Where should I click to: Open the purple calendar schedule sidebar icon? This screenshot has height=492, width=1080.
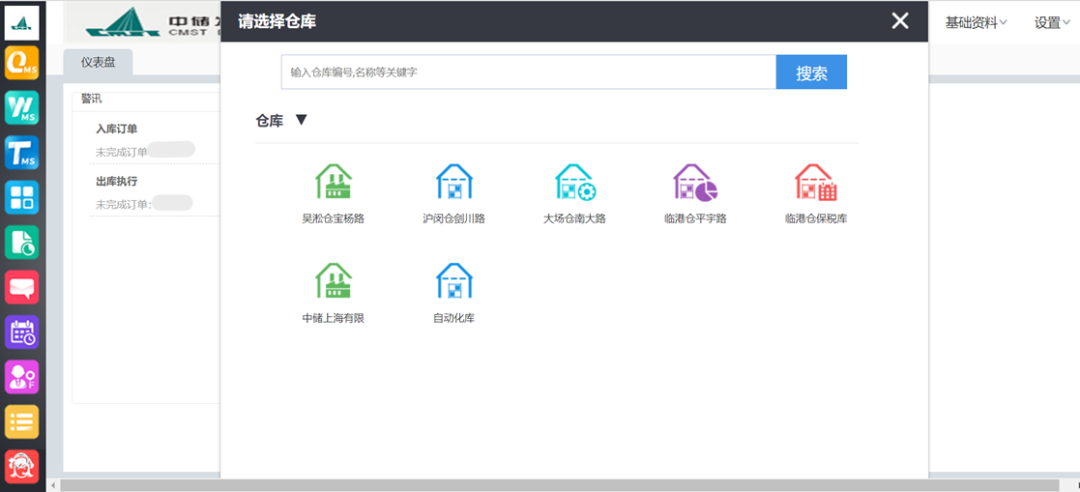click(x=22, y=332)
